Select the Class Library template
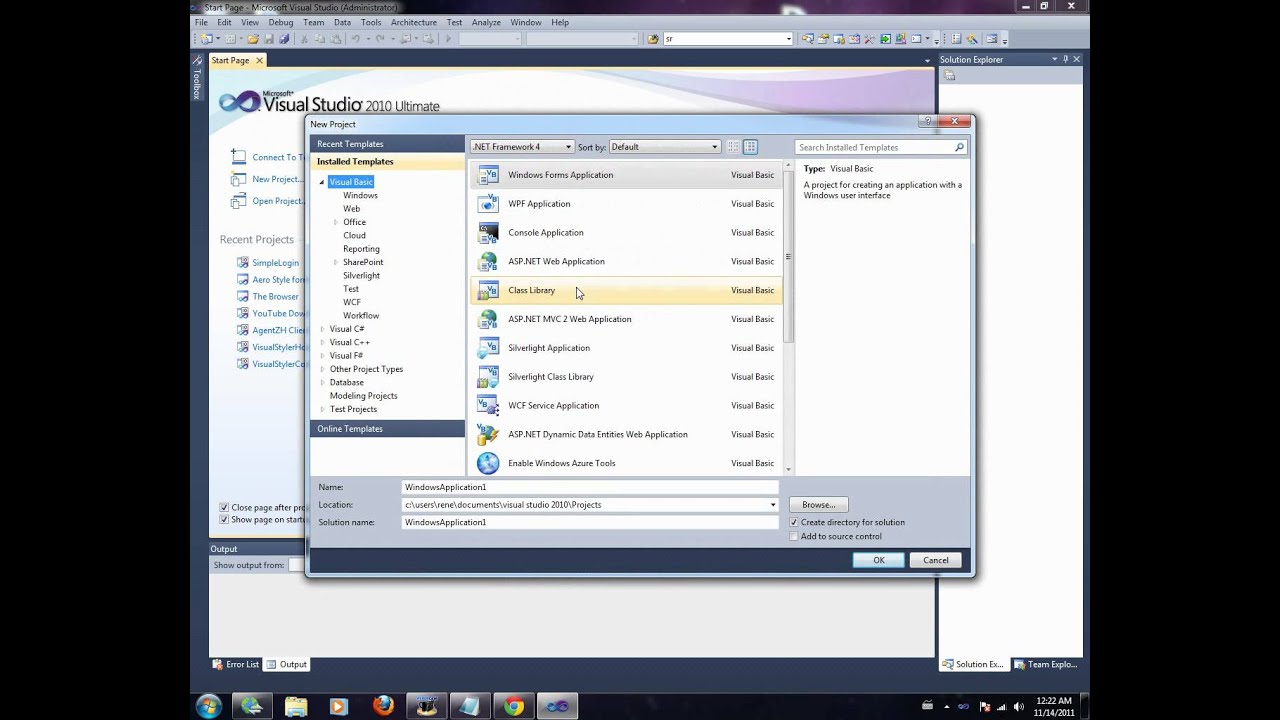This screenshot has width=1280, height=720. 626,291
